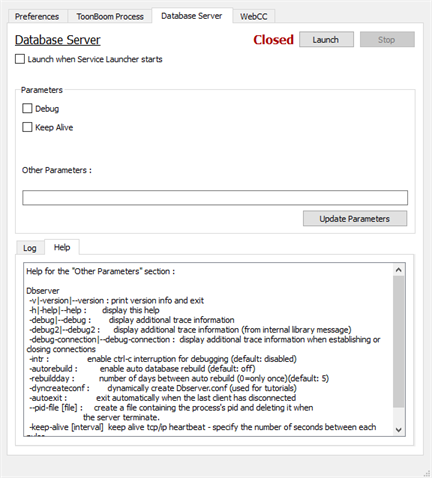Click the Parameters group label
The image size is (432, 478).
[x=42, y=90]
